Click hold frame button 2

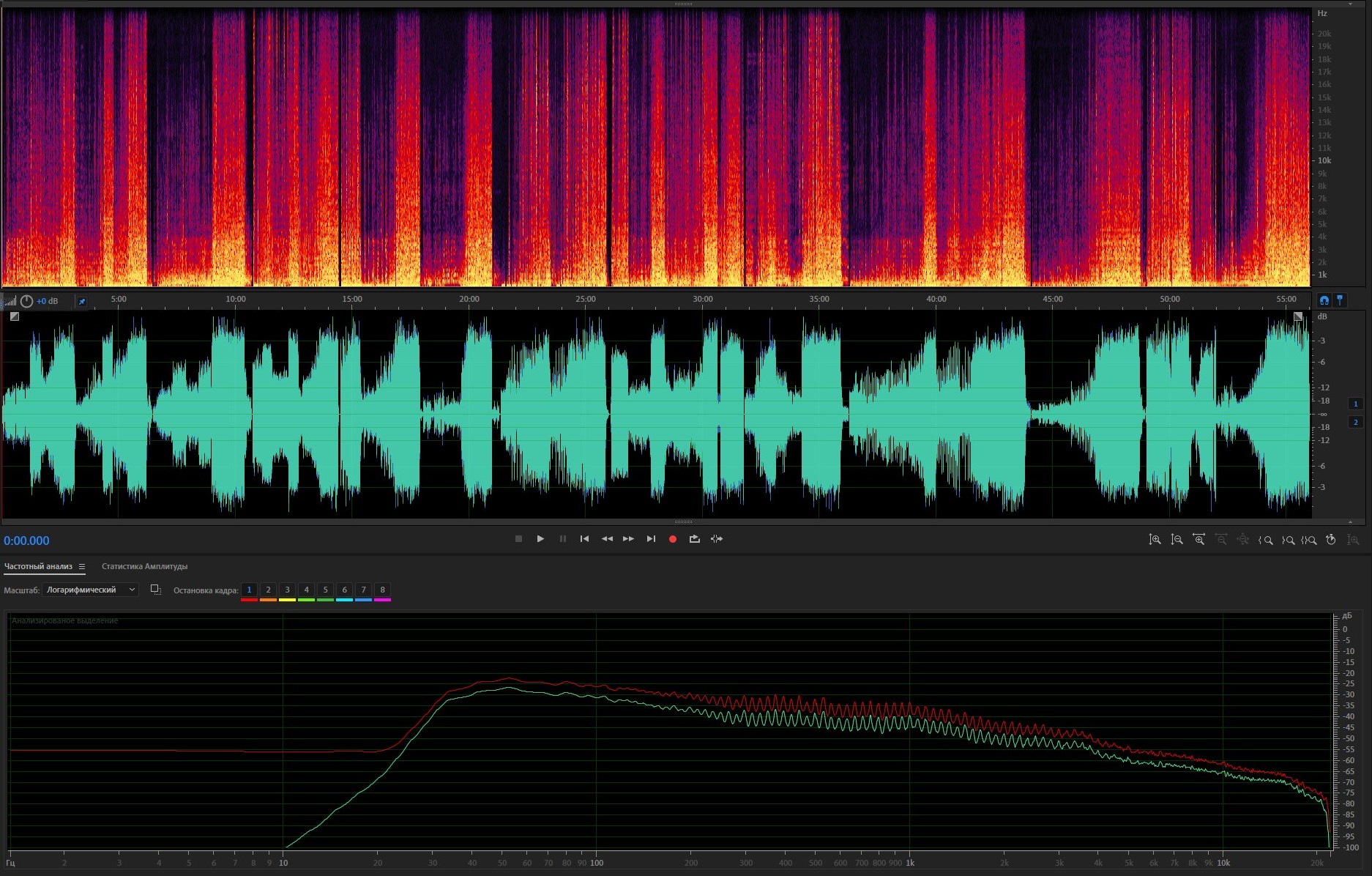coord(268,590)
